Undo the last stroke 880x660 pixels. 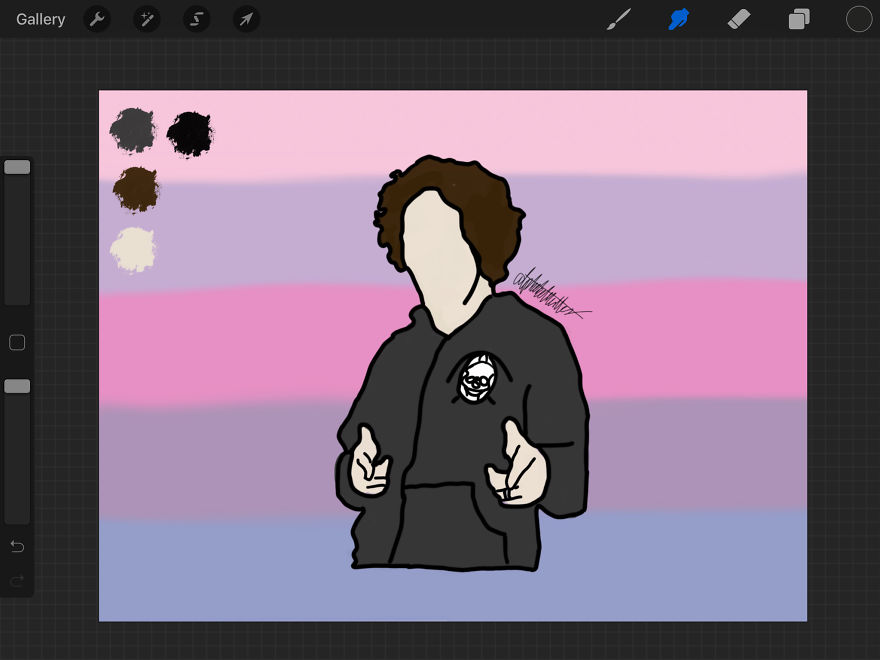coord(16,546)
